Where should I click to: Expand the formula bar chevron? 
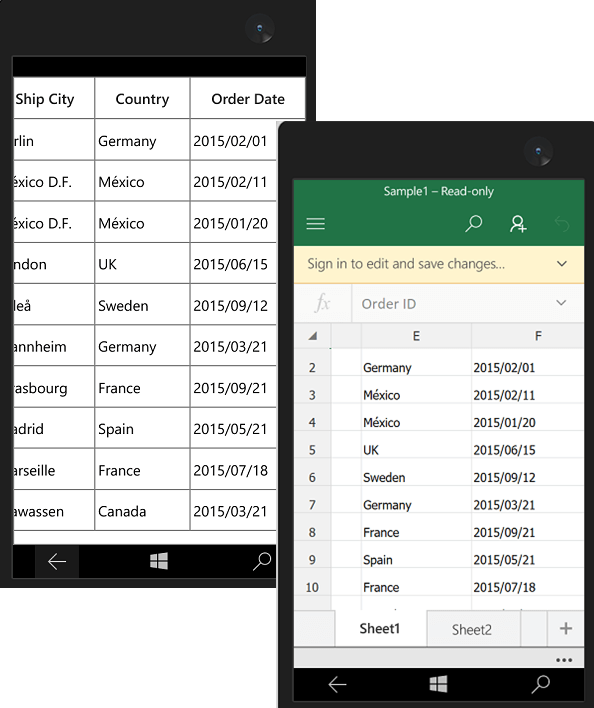561,303
